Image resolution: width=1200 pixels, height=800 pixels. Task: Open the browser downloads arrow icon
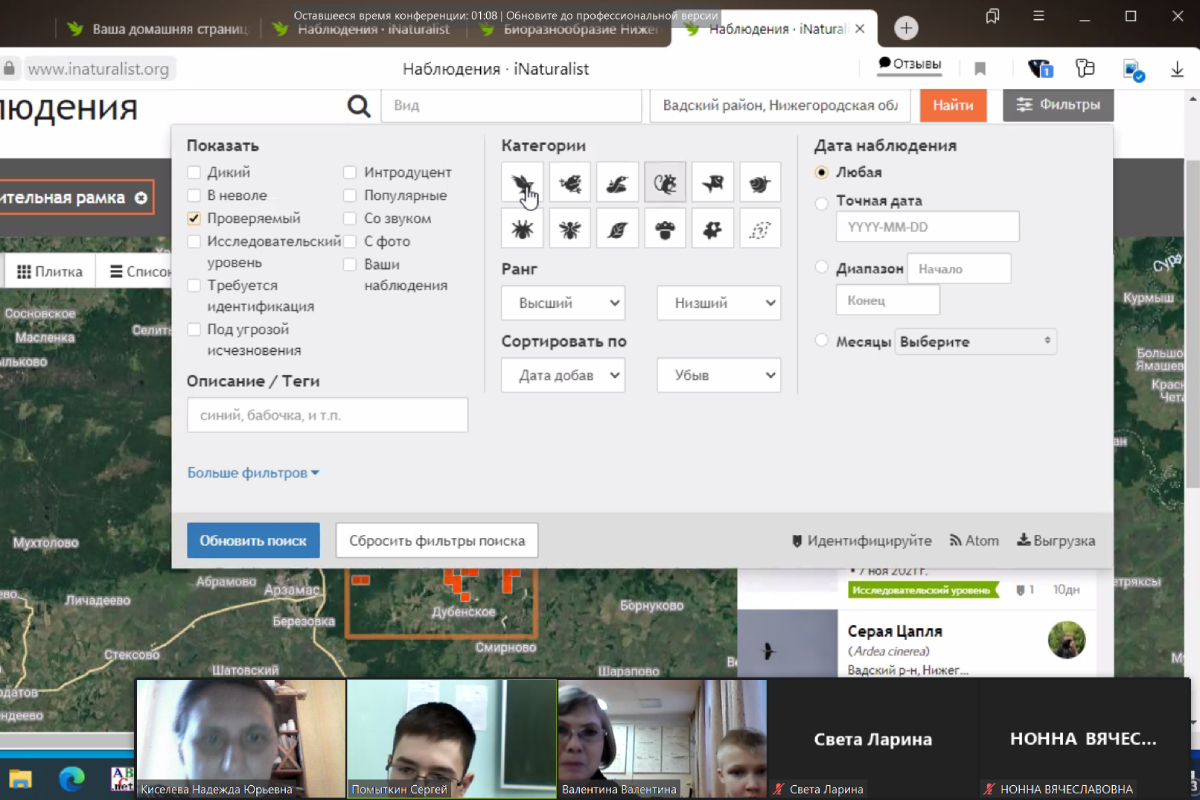tap(1177, 69)
